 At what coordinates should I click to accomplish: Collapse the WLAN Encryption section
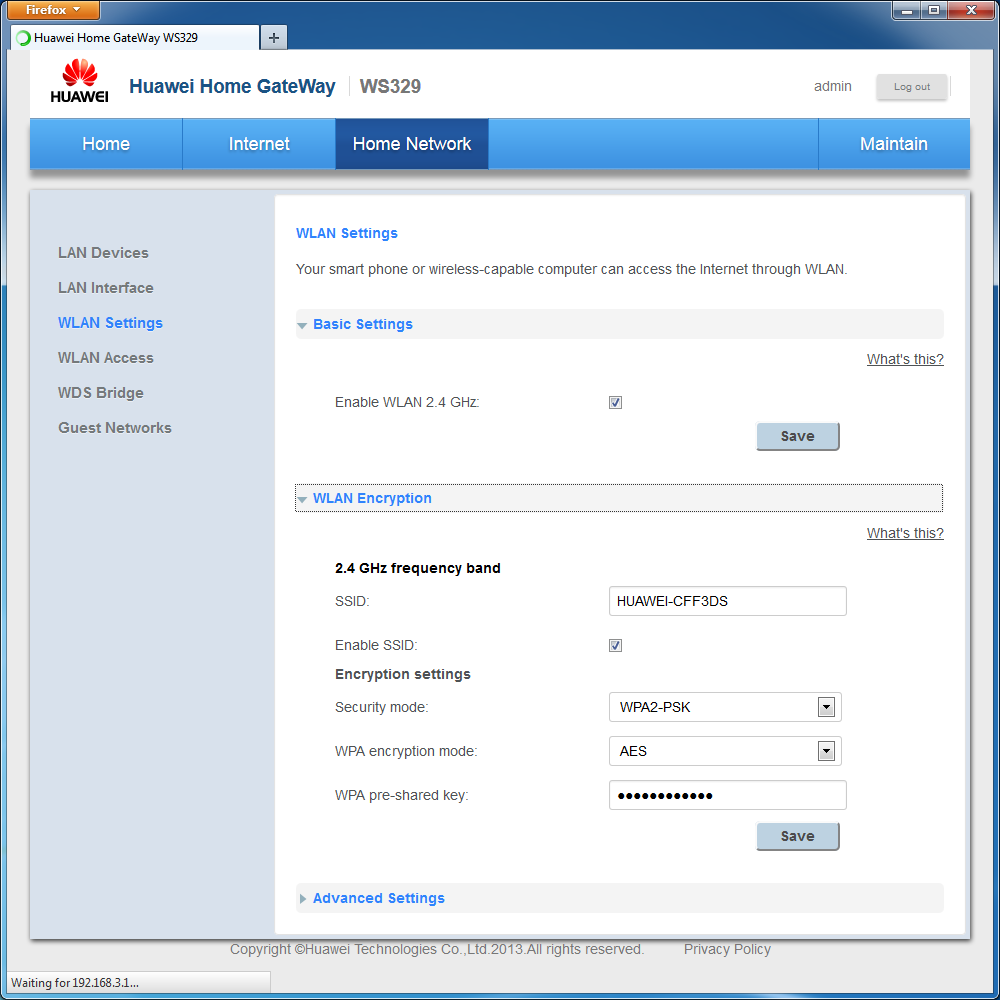(619, 498)
